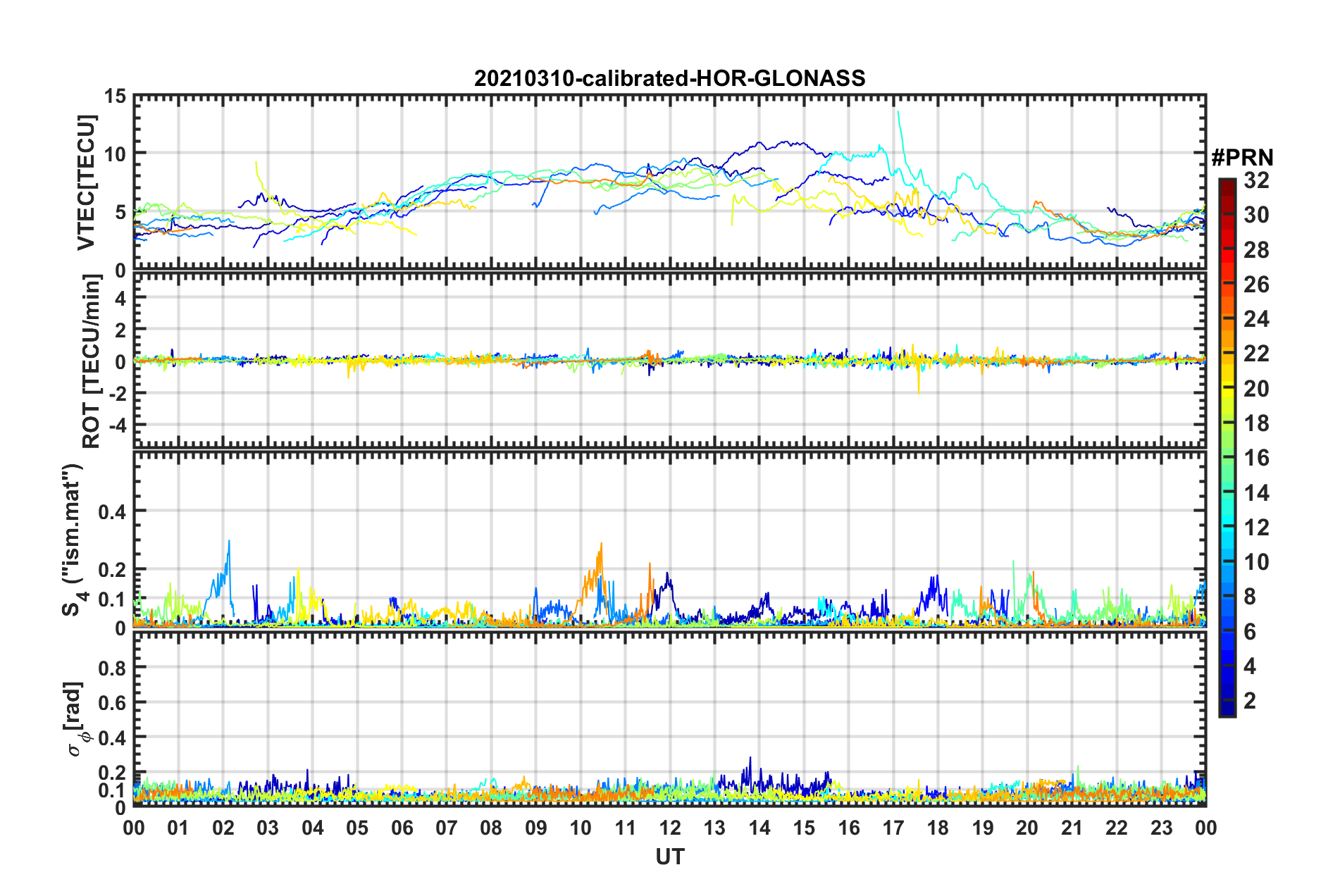Image resolution: width=1340 pixels, height=896 pixels.
Task: Click x-axis tick label 06
Action: [402, 828]
